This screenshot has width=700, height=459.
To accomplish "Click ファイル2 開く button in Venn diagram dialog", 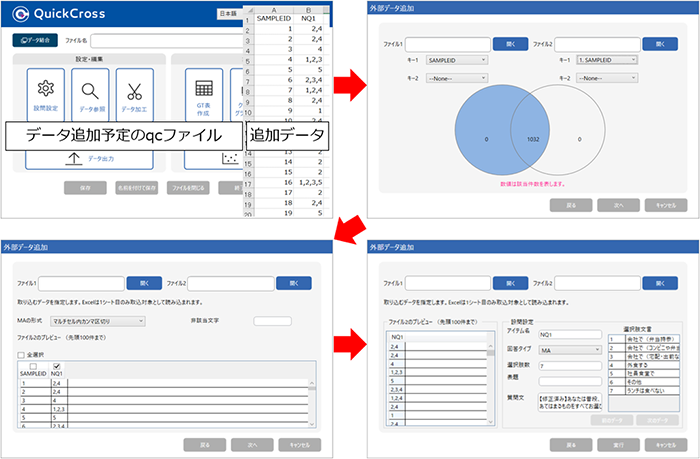I will point(660,44).
